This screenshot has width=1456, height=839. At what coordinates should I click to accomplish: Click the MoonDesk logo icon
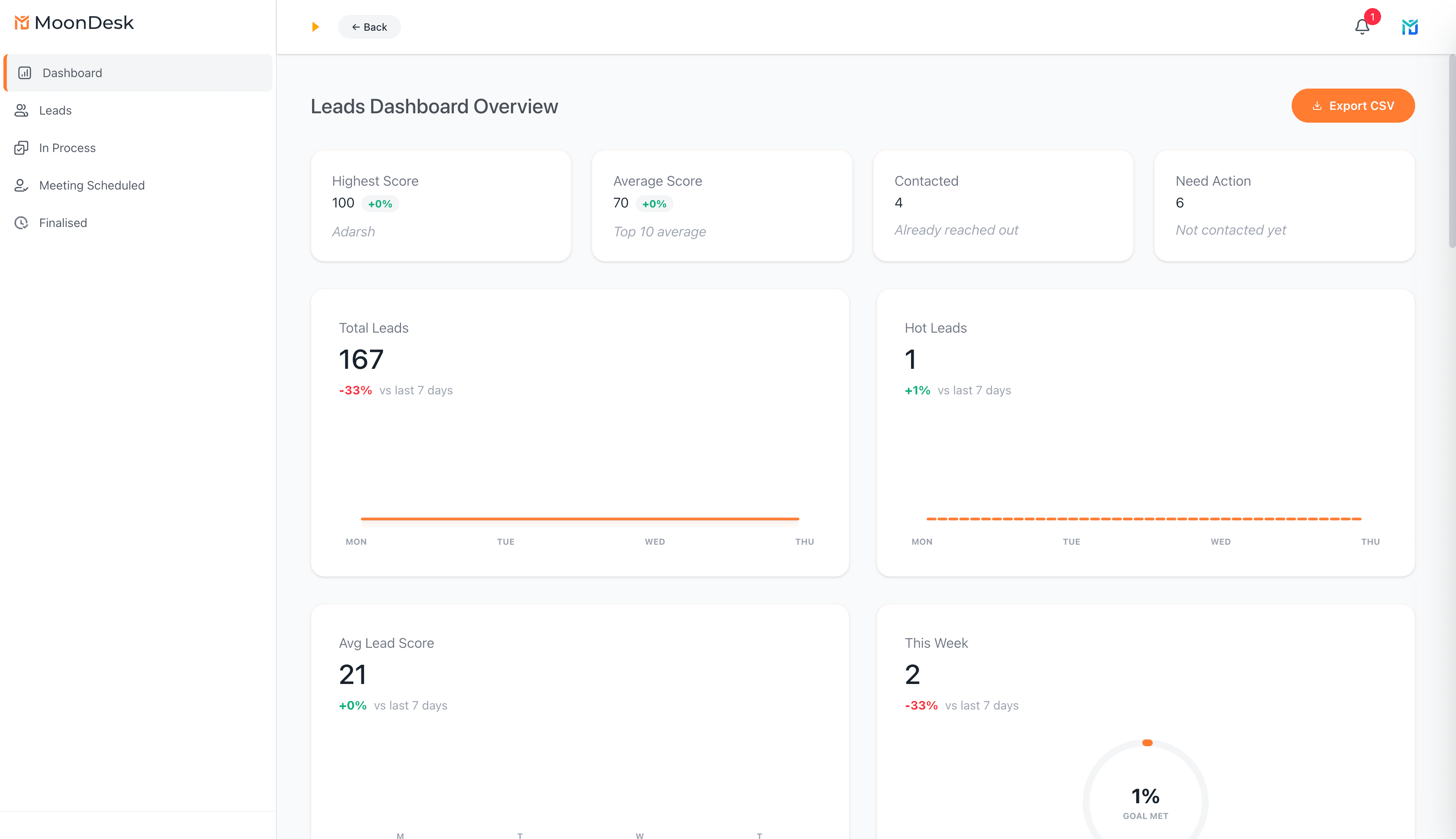(21, 23)
